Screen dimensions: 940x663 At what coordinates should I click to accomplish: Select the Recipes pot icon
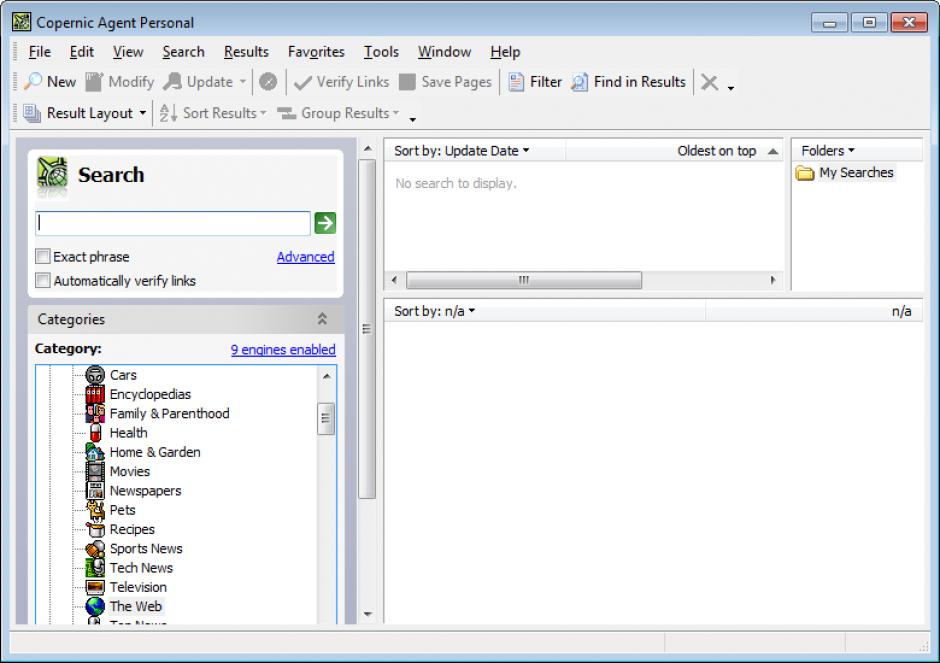95,529
